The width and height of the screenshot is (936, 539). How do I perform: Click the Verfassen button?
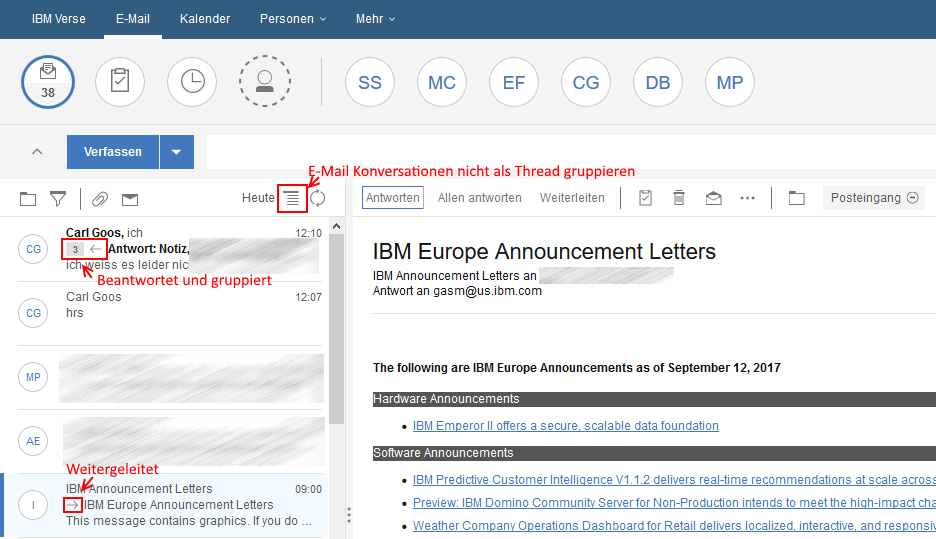(x=113, y=152)
